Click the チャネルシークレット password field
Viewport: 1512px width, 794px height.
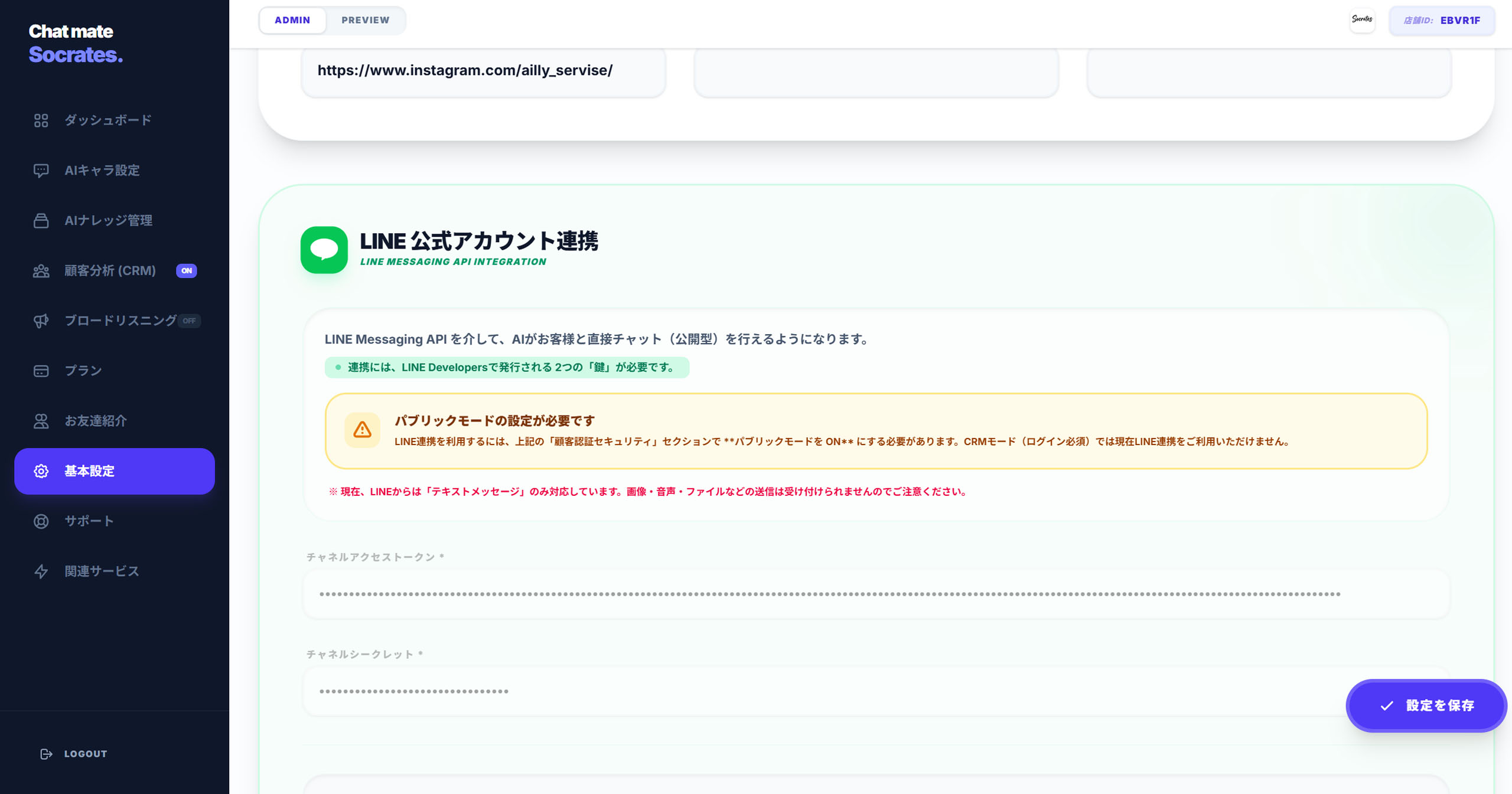point(876,691)
